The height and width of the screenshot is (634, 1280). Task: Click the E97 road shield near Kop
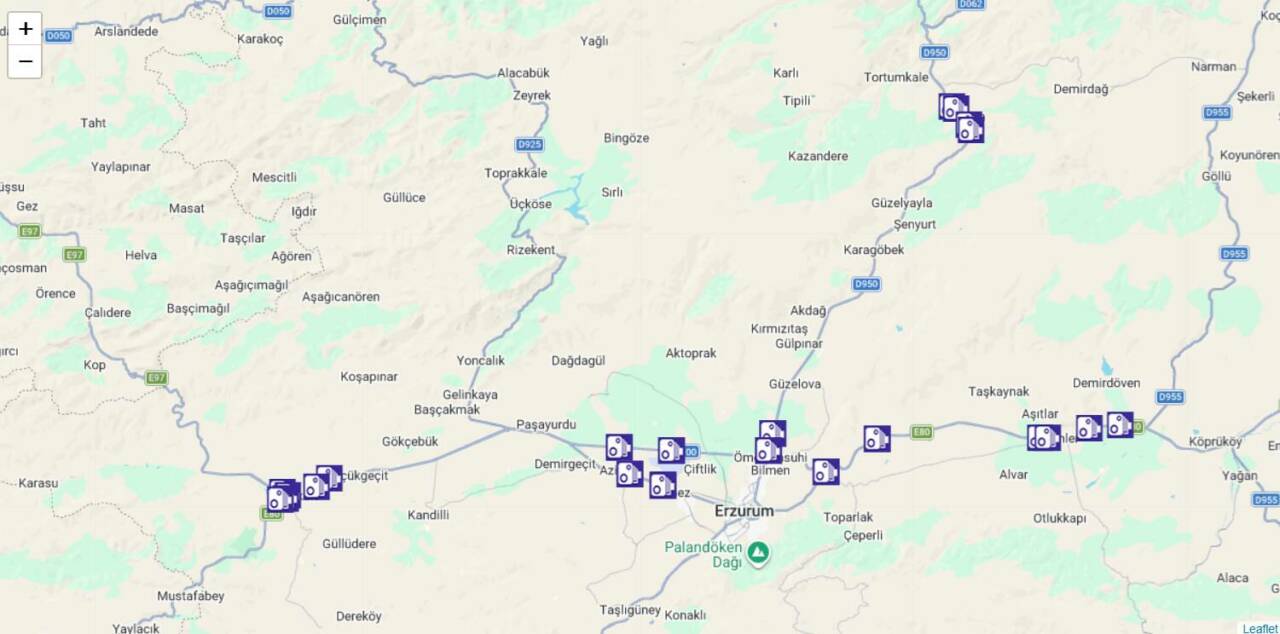(155, 378)
